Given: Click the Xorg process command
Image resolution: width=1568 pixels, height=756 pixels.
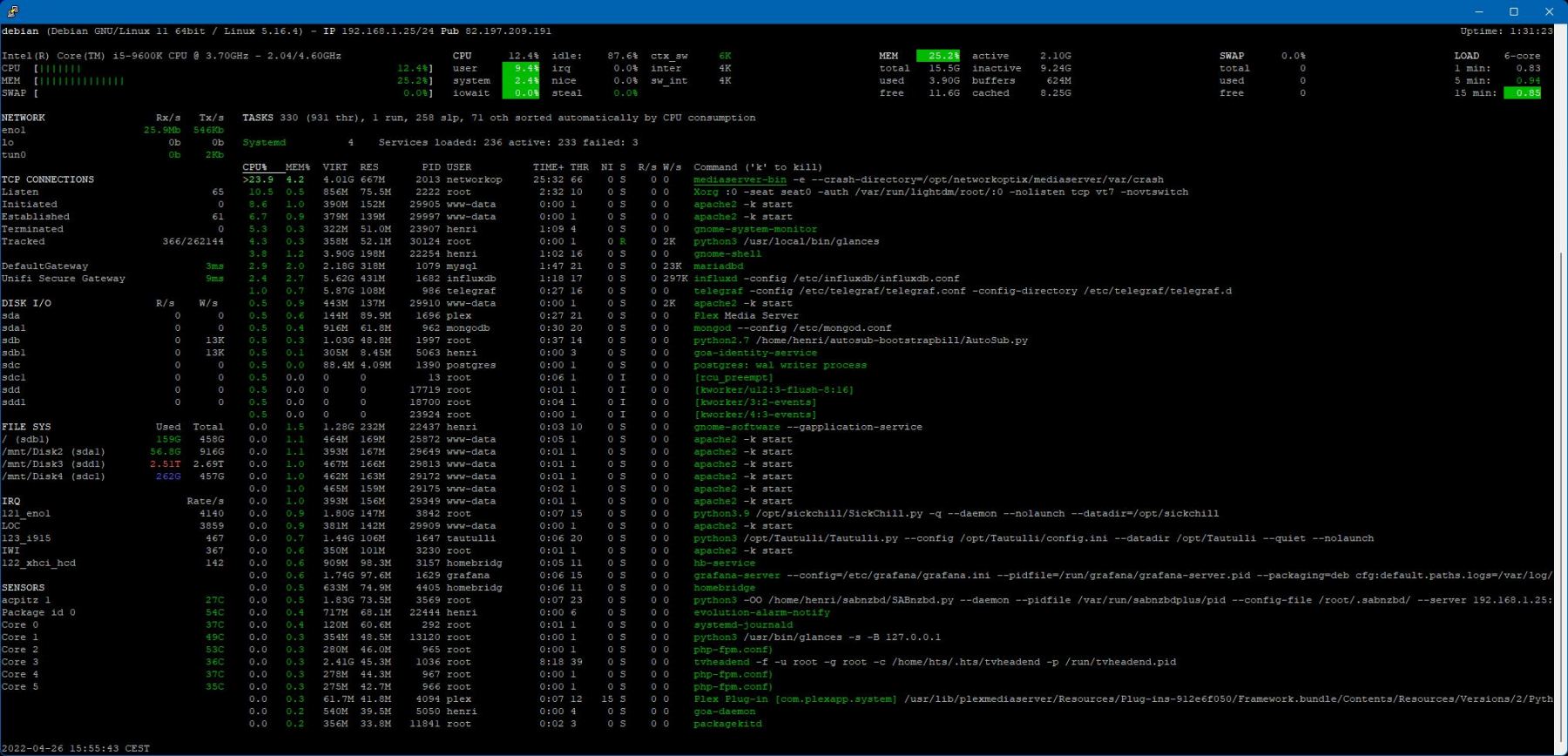Looking at the screenshot, I should [706, 192].
